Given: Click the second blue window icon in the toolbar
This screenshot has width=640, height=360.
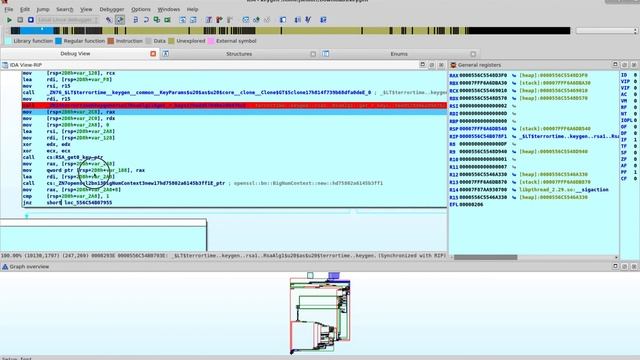Looking at the screenshot, I should click(193, 20).
